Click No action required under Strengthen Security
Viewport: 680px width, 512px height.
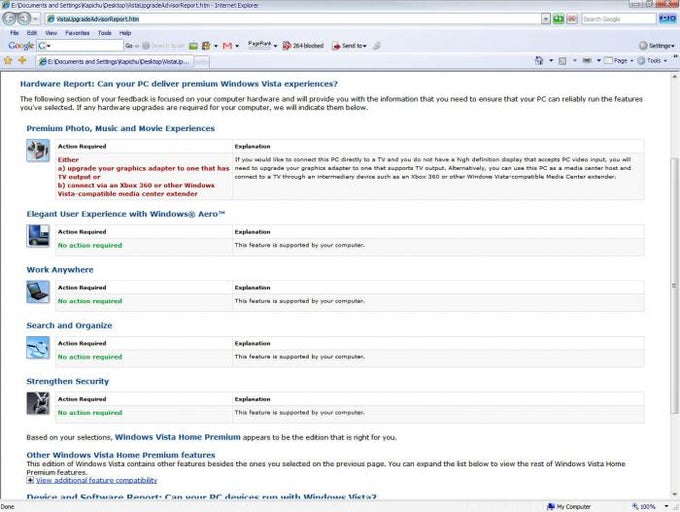[90, 413]
